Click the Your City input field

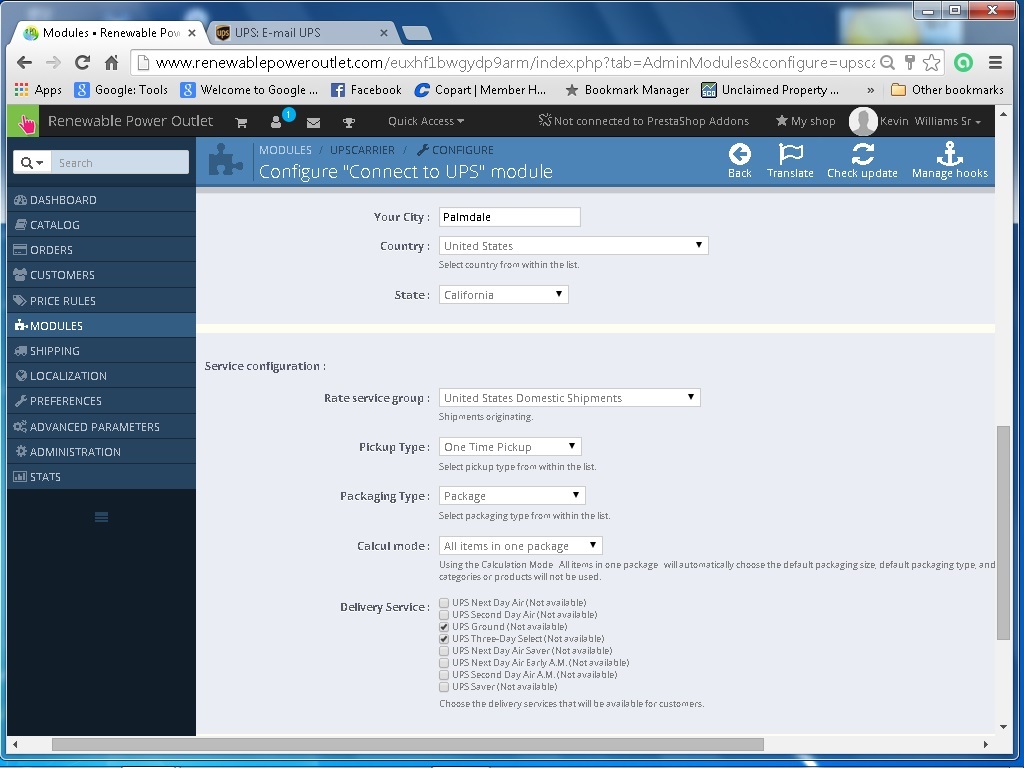click(x=509, y=217)
